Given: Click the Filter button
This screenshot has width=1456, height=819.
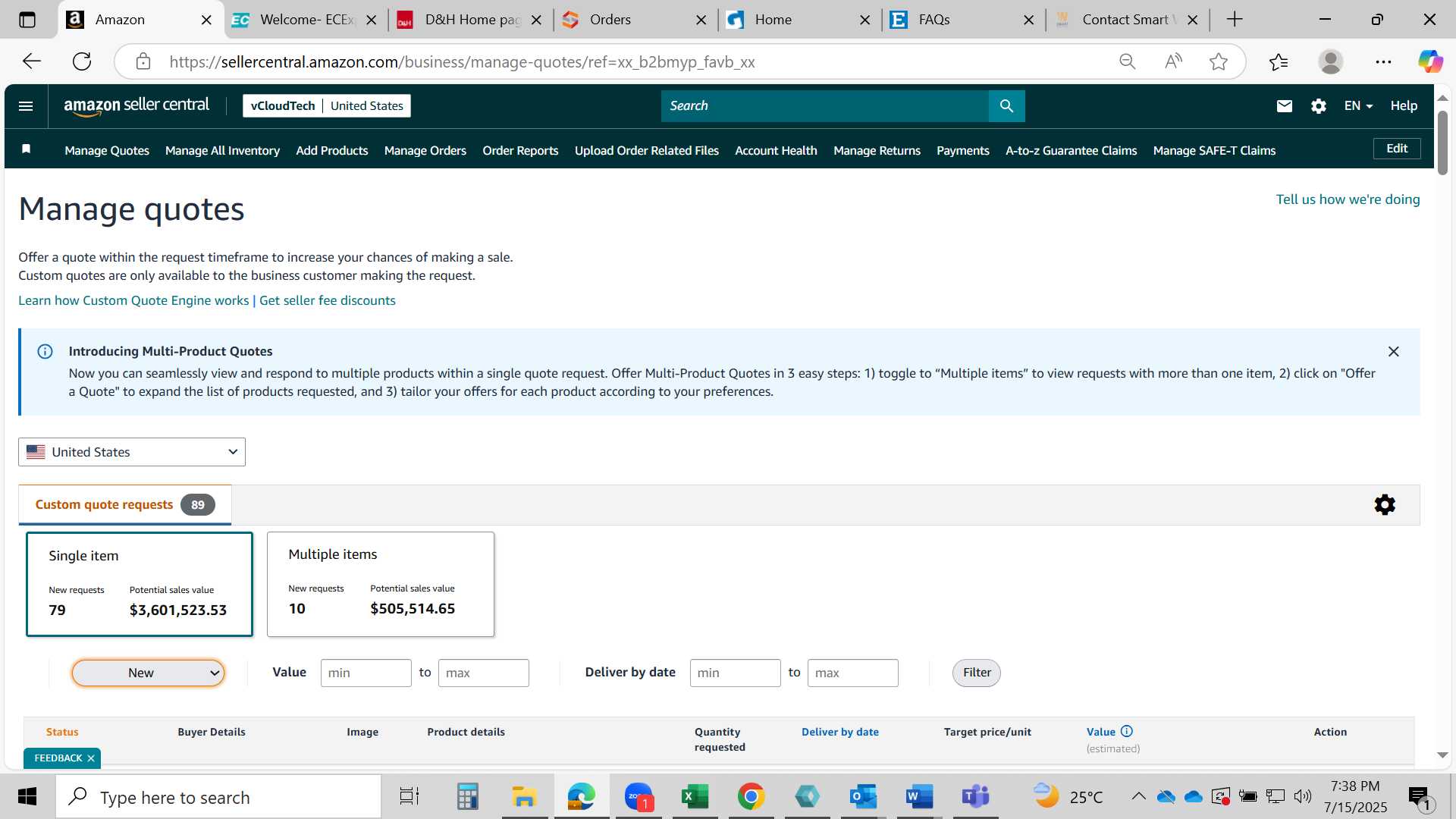Looking at the screenshot, I should coord(977,673).
